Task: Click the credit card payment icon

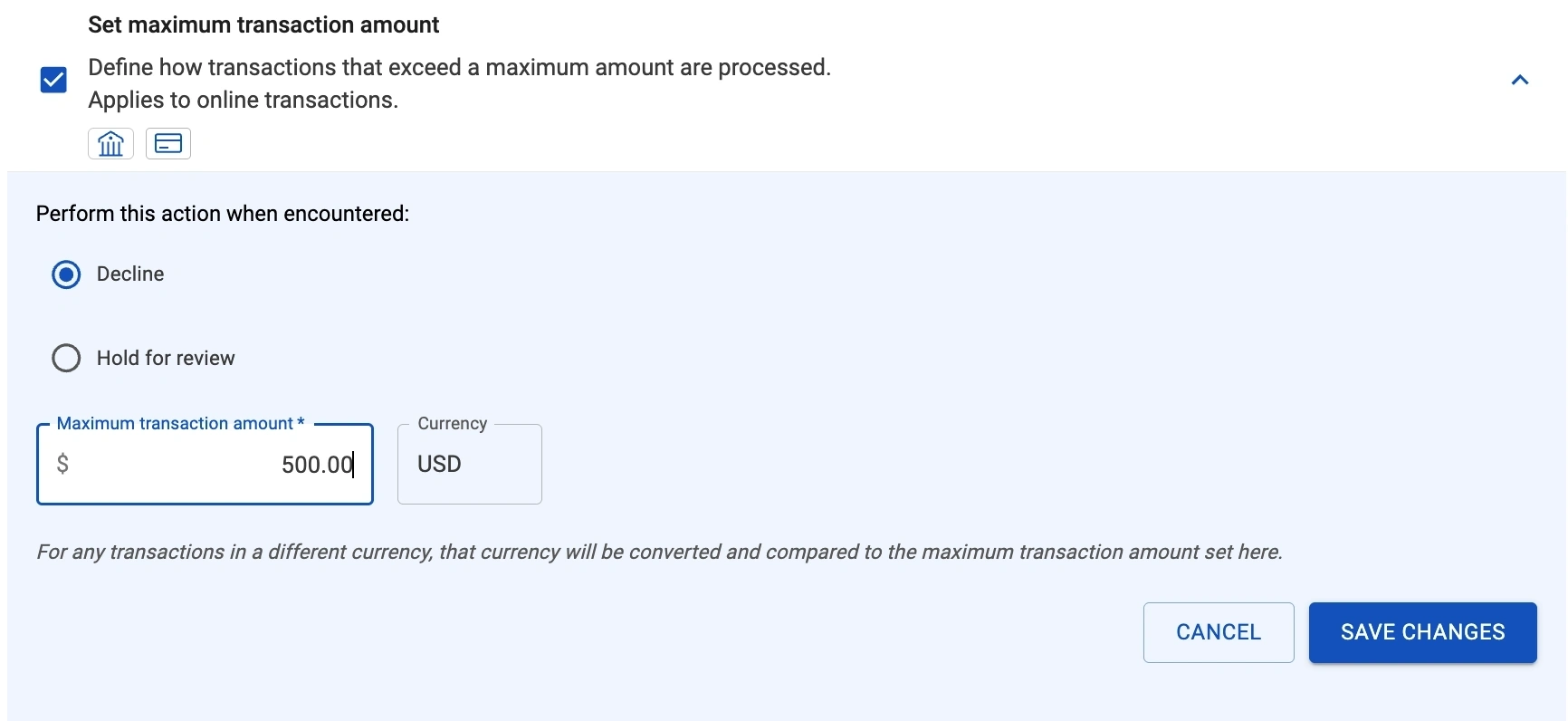Action: [x=168, y=143]
